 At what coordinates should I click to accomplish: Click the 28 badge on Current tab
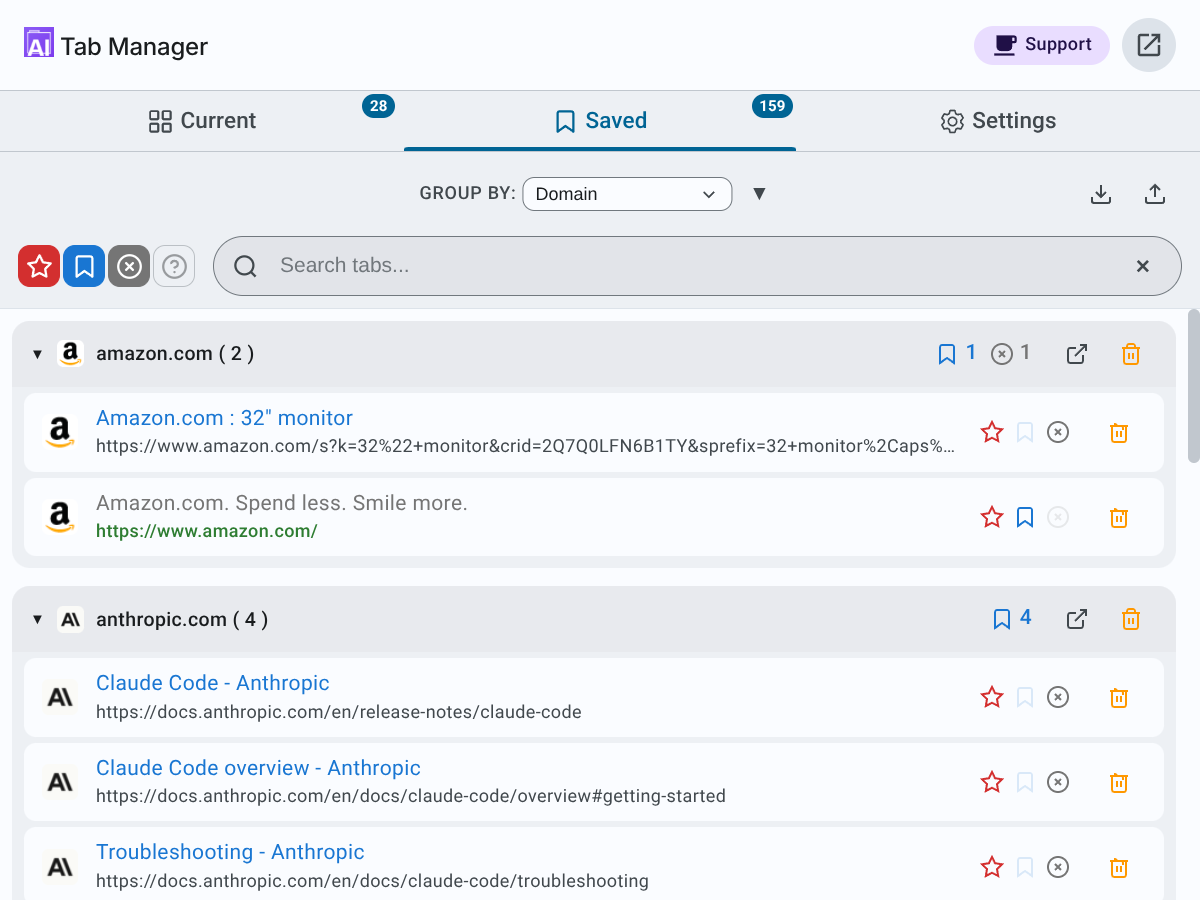(x=378, y=106)
